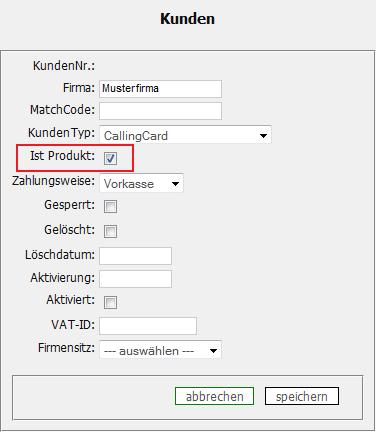Tick the Gelöscht checkbox
376x432 pixels.
pos(110,231)
